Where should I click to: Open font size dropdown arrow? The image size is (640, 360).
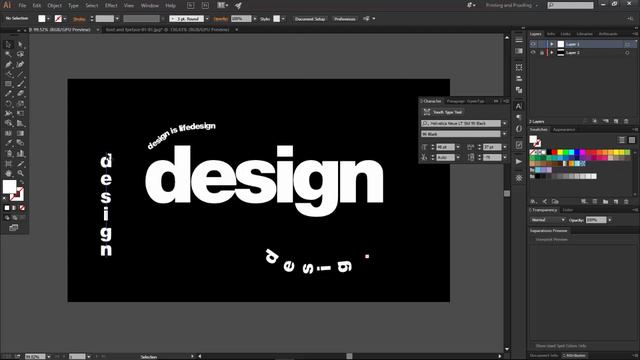coord(458,147)
